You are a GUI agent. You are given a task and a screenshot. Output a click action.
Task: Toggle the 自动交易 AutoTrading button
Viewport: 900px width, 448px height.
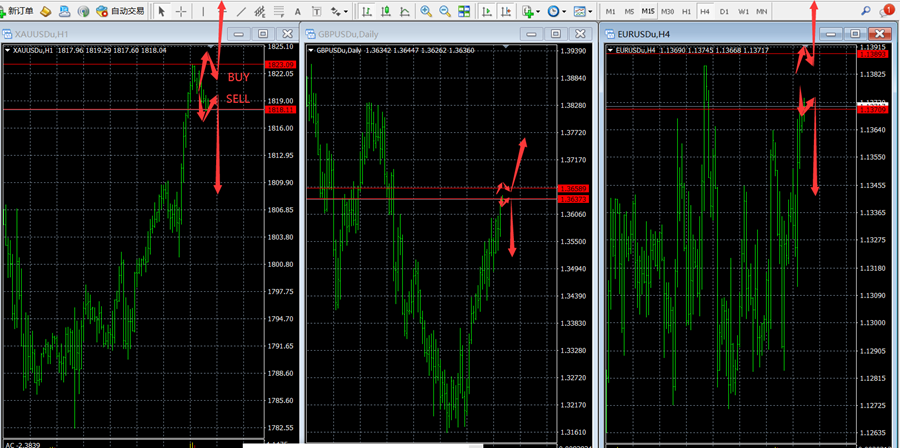tap(118, 11)
